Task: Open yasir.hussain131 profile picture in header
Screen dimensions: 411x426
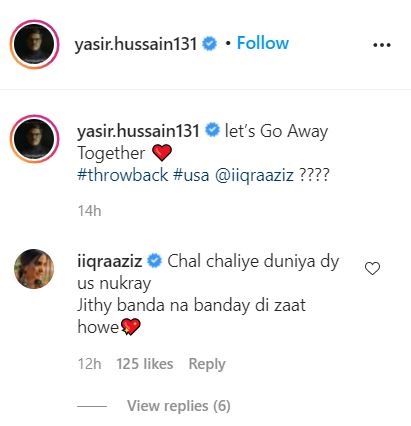Action: (34, 44)
